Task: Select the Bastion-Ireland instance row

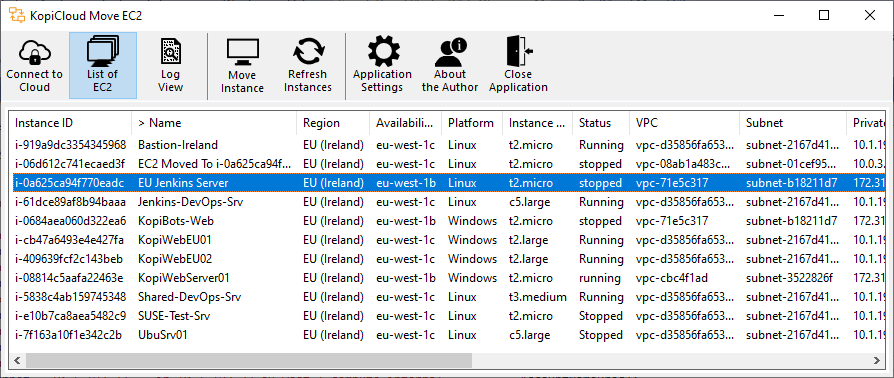Action: pos(448,145)
